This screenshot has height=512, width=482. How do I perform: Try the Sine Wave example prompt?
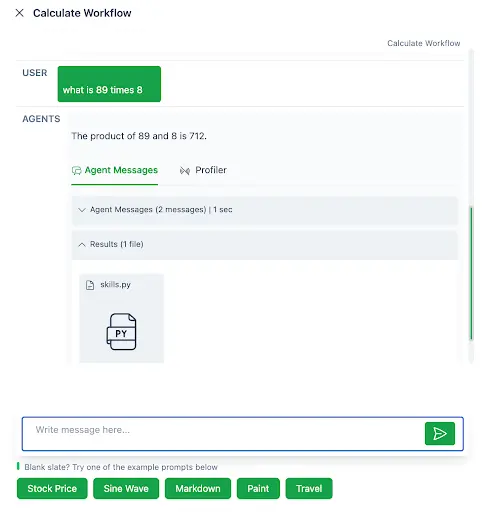(126, 489)
